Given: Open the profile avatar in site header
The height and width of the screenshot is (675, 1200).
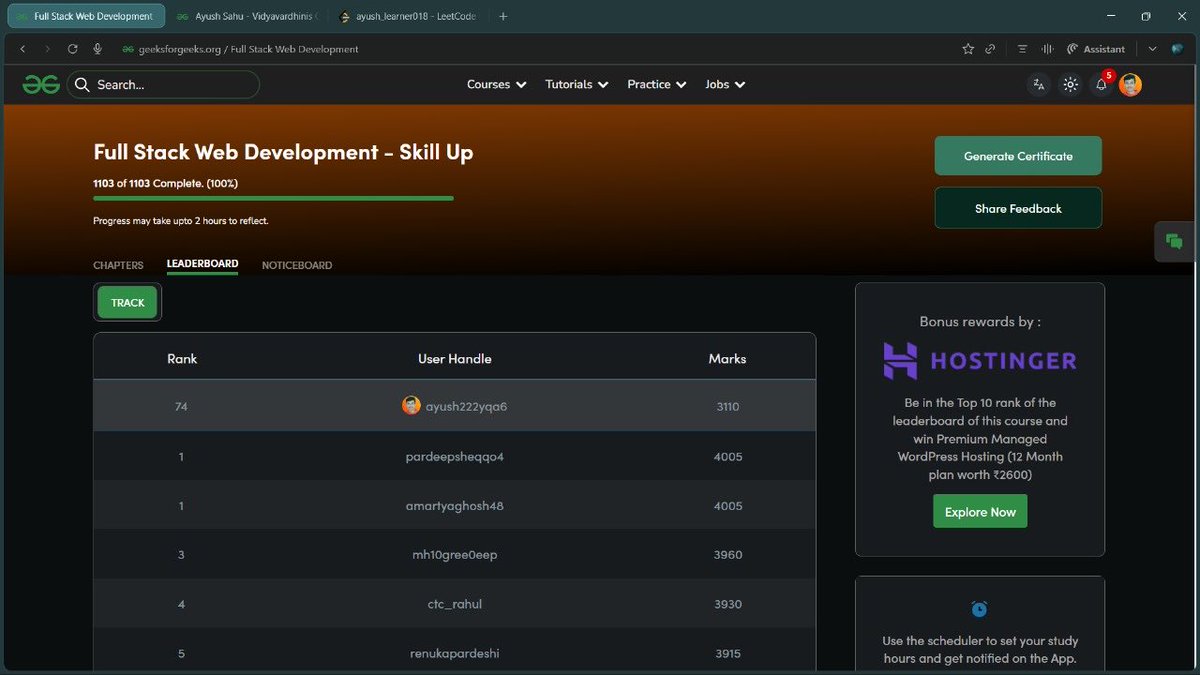Looking at the screenshot, I should (1130, 85).
